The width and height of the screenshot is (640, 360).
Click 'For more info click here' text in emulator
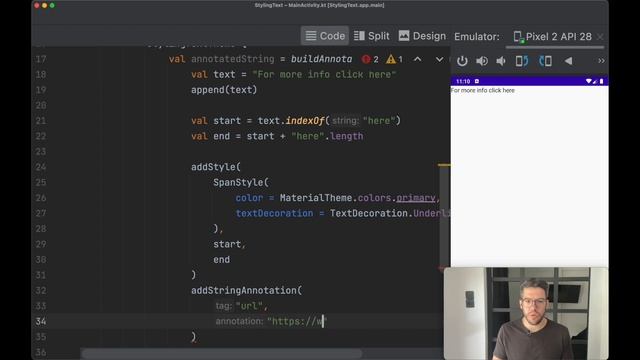coord(482,90)
